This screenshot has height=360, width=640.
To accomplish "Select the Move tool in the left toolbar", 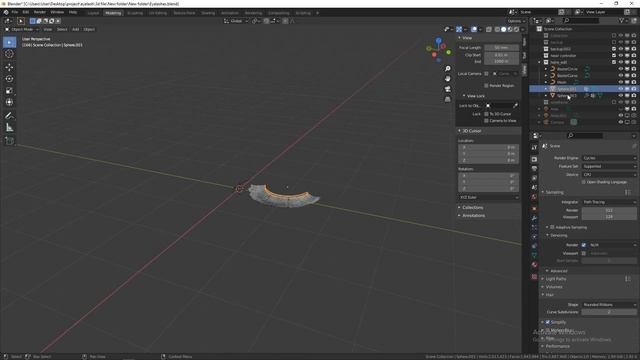I will point(9,67).
